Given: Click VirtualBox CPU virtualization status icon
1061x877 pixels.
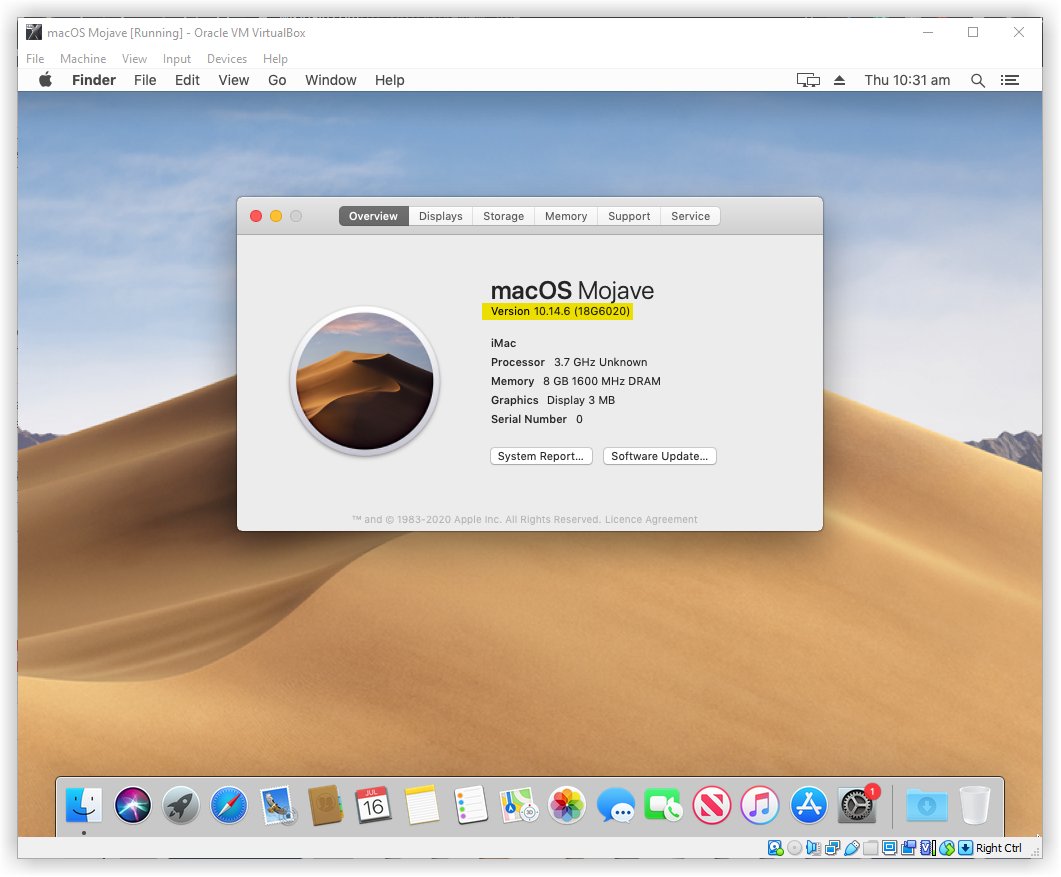Looking at the screenshot, I should click(928, 848).
